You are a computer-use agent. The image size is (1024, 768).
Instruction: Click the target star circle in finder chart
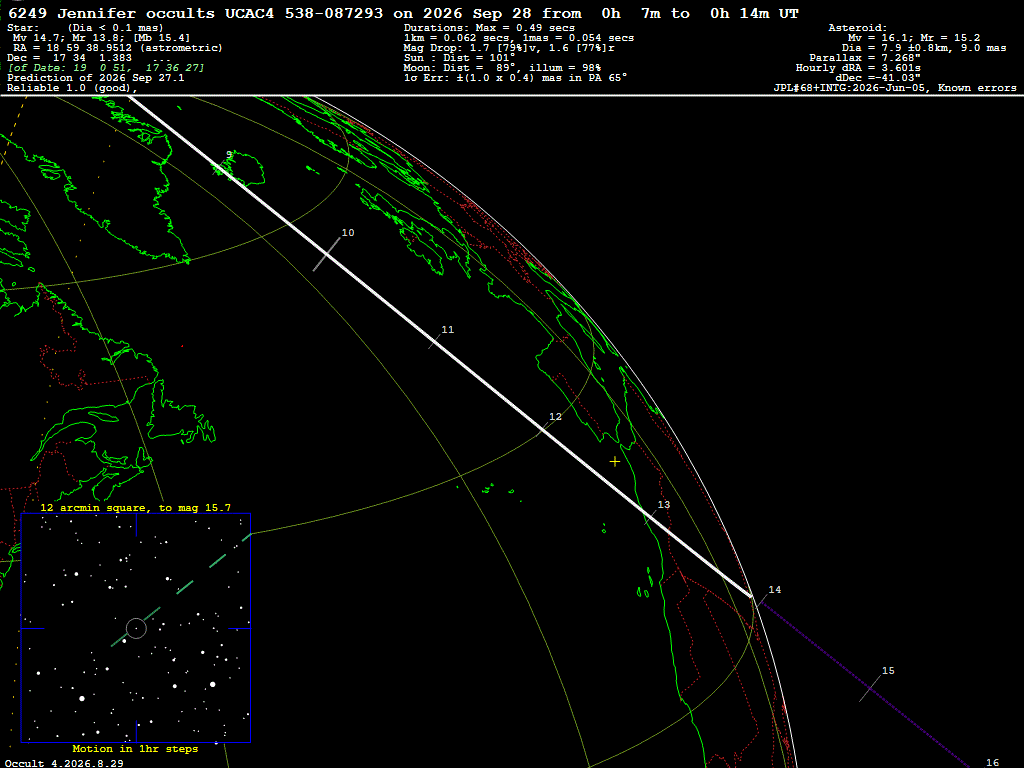pos(136,628)
